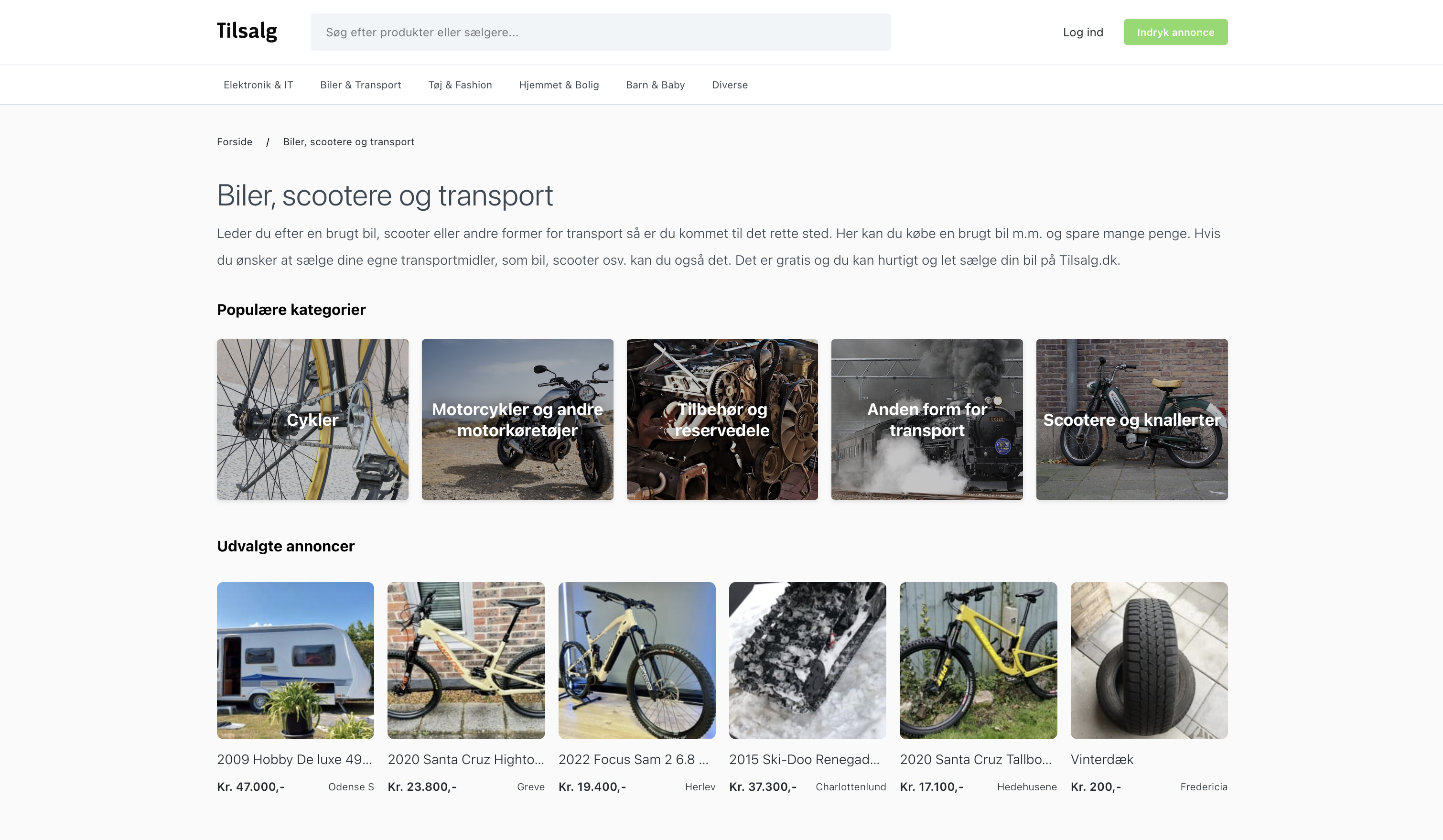Open Tilbehør og reservedele category
The width and height of the screenshot is (1443, 840).
tap(722, 419)
